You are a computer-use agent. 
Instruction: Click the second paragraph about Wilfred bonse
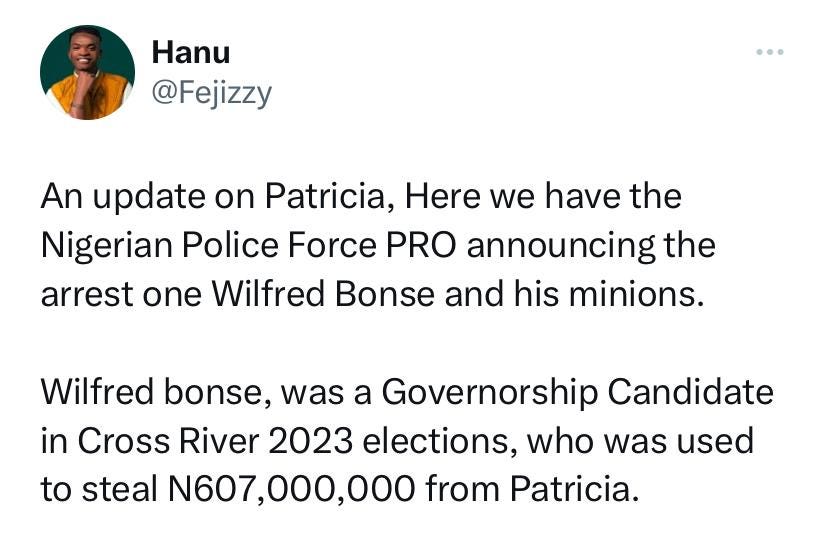click(x=407, y=440)
